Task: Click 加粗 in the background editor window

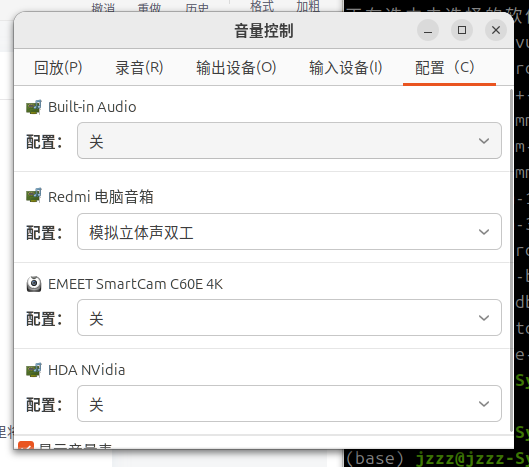Action: click(x=308, y=6)
